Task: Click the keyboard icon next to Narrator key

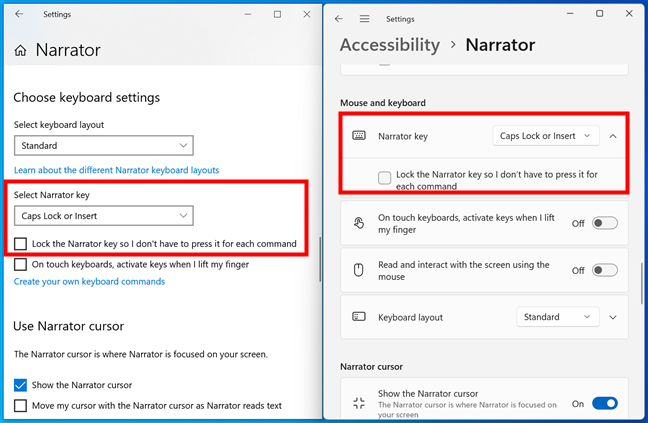Action: pos(359,135)
